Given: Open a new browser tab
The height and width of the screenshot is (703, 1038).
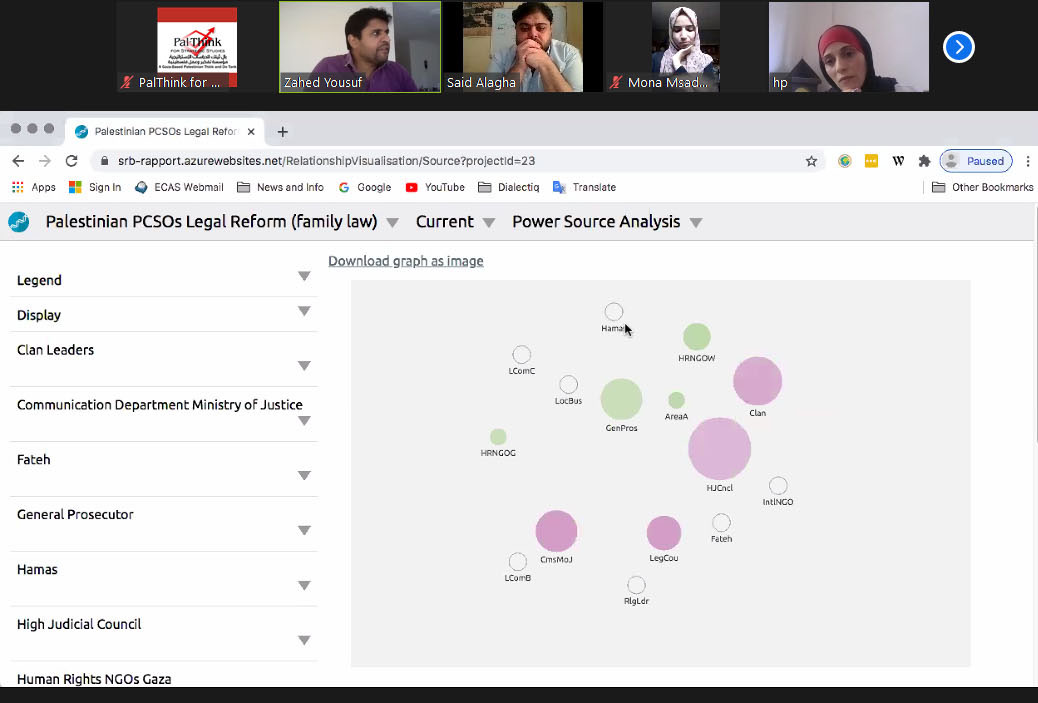Looking at the screenshot, I should 282,132.
